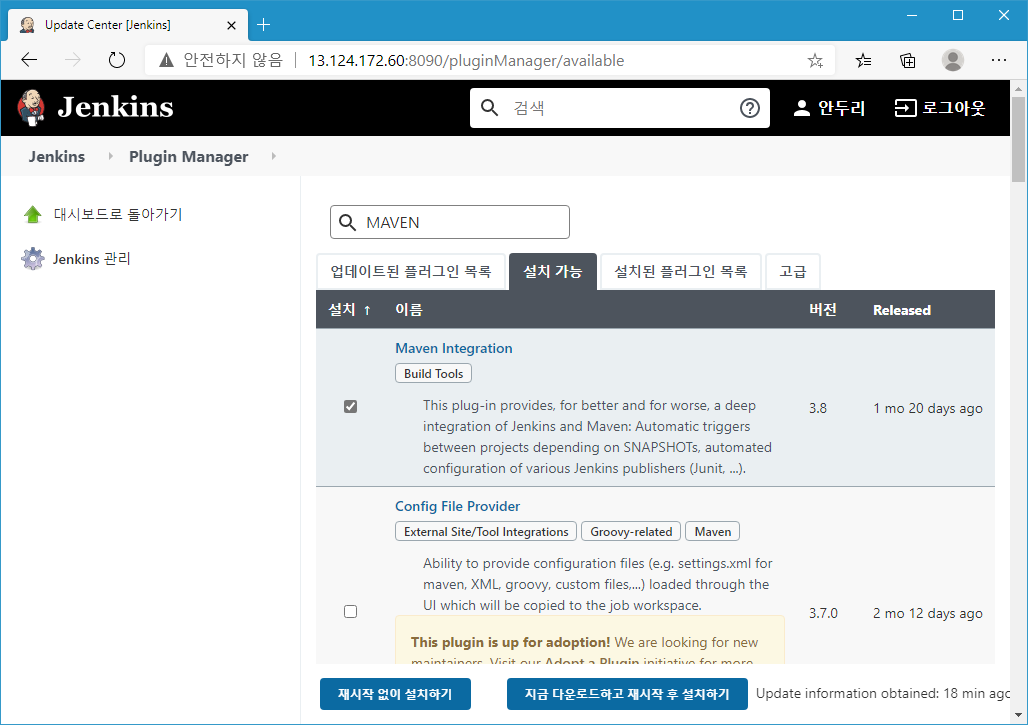Click scrollbar down arrow
The width and height of the screenshot is (1028, 725).
click(1018, 716)
